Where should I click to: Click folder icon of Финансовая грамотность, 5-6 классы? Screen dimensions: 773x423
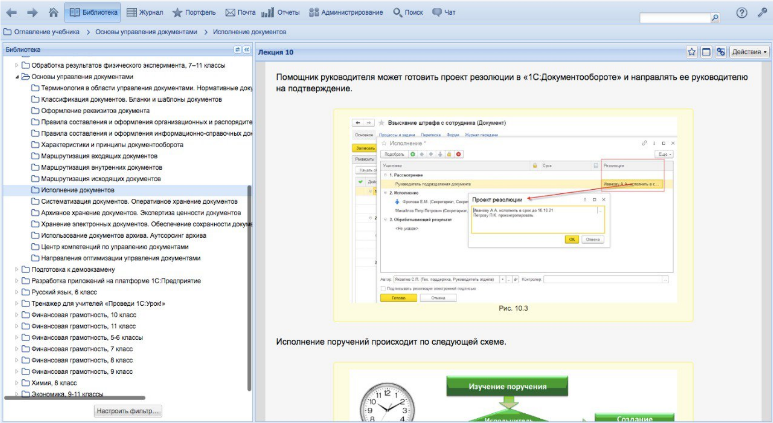[26, 338]
